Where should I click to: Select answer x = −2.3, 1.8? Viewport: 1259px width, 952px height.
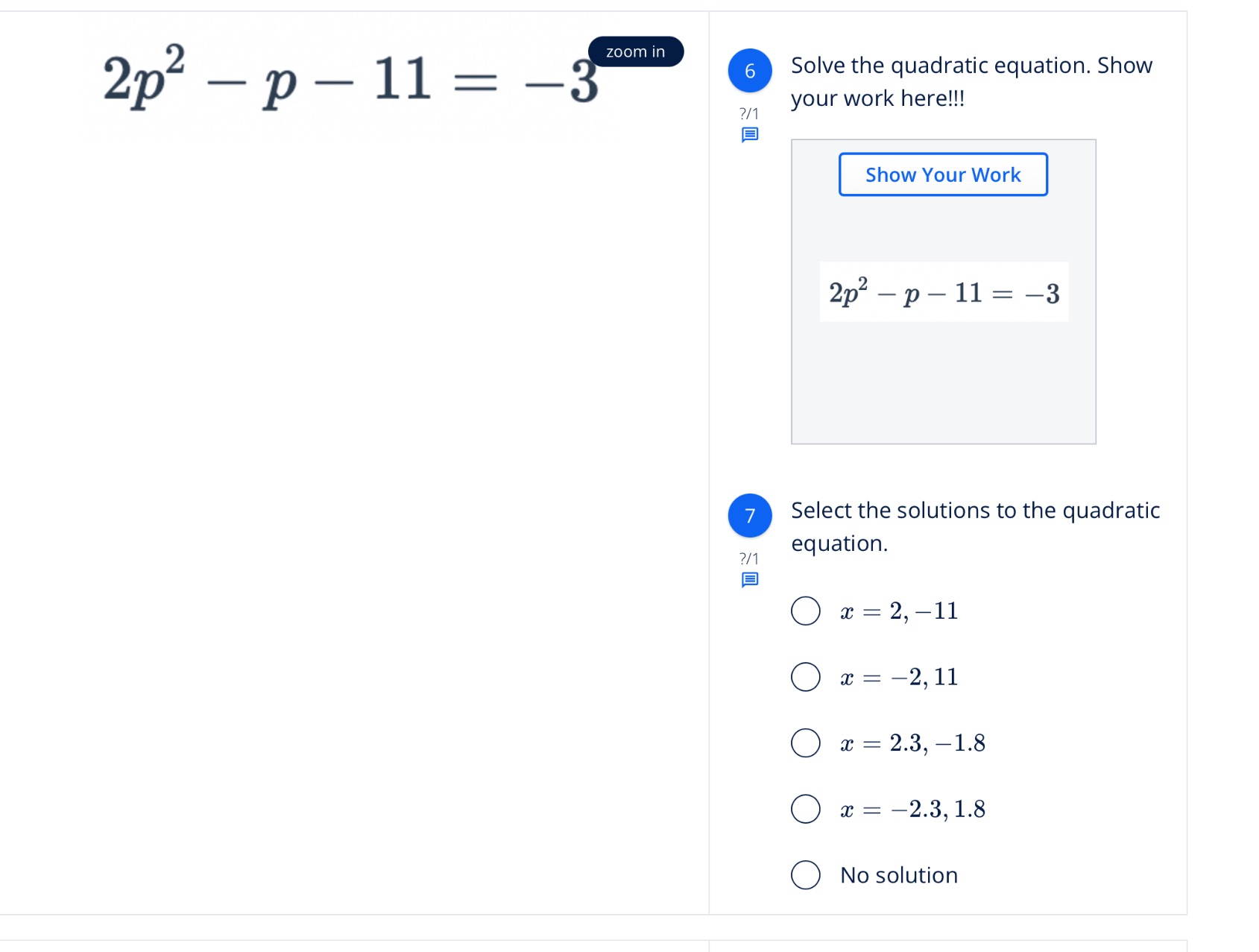pyautogui.click(x=805, y=808)
